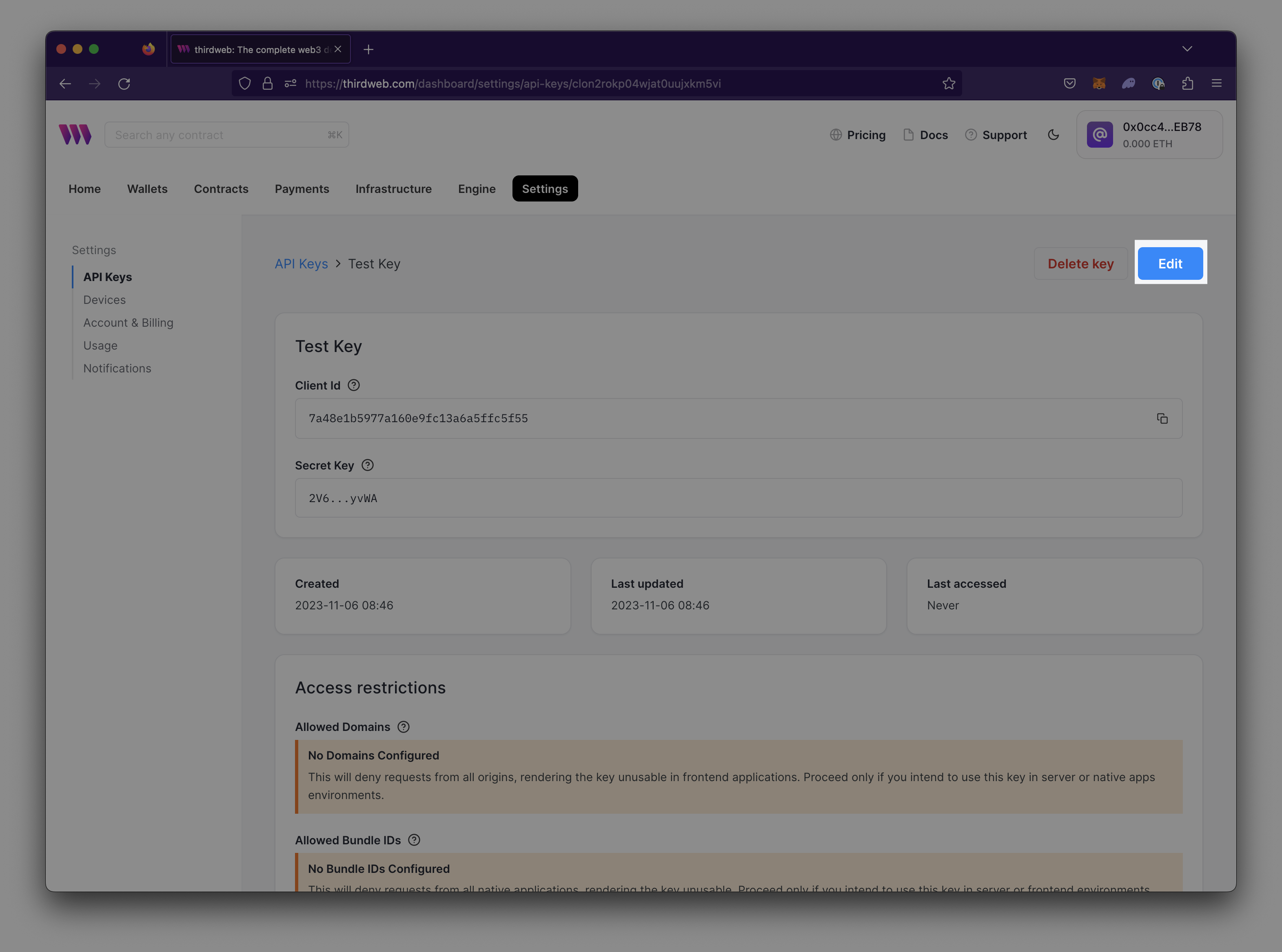Open the browser extensions puzzle icon
The height and width of the screenshot is (952, 1282).
point(1187,84)
